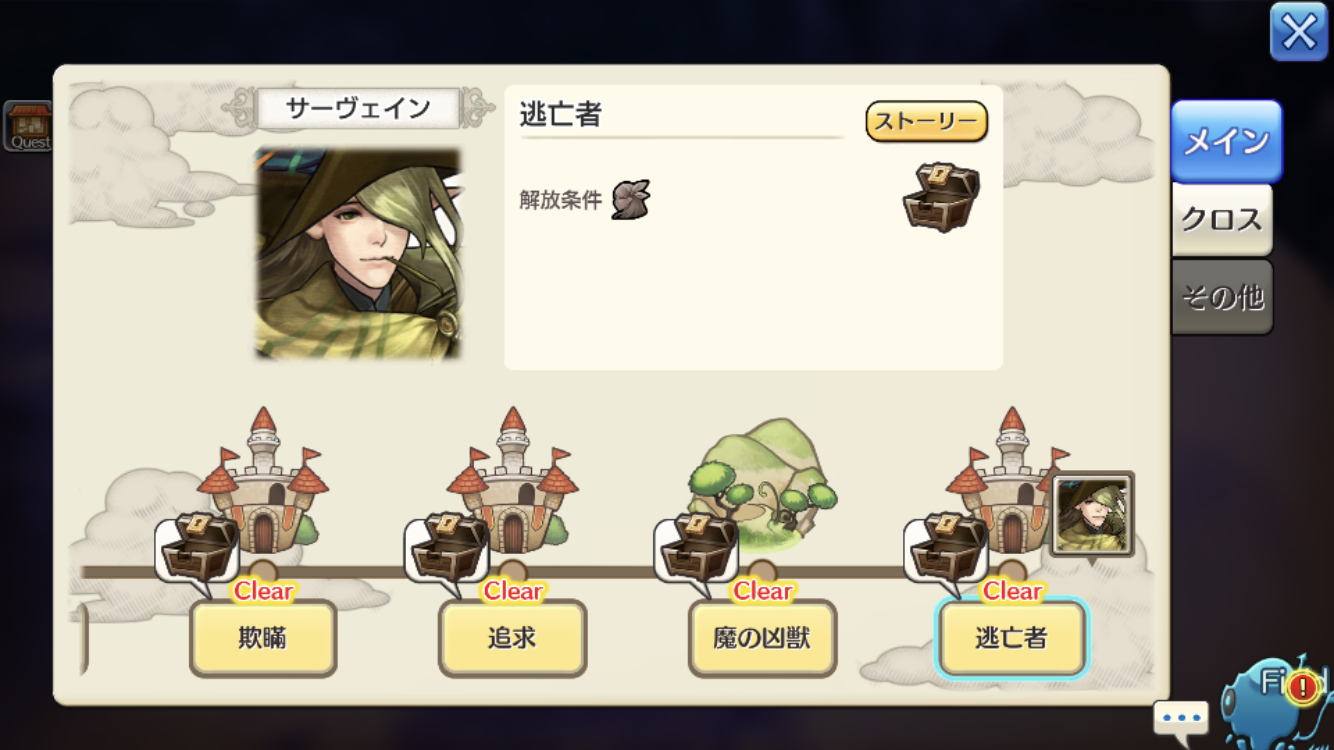Click the ストーリー button
Image resolution: width=1334 pixels, height=750 pixels.
tap(926, 122)
